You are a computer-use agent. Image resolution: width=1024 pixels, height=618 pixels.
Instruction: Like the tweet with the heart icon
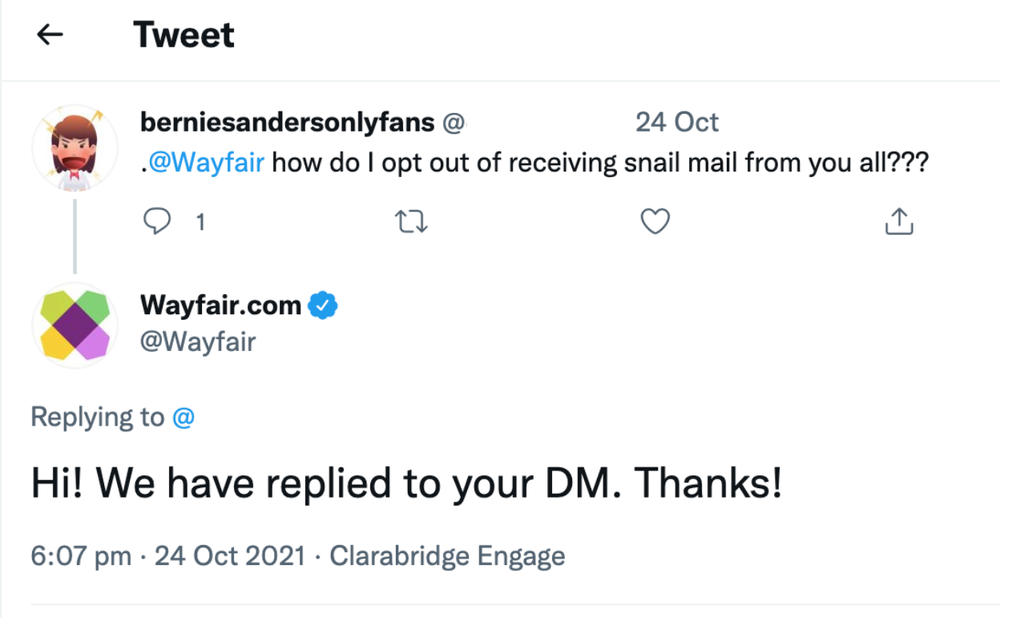(654, 221)
